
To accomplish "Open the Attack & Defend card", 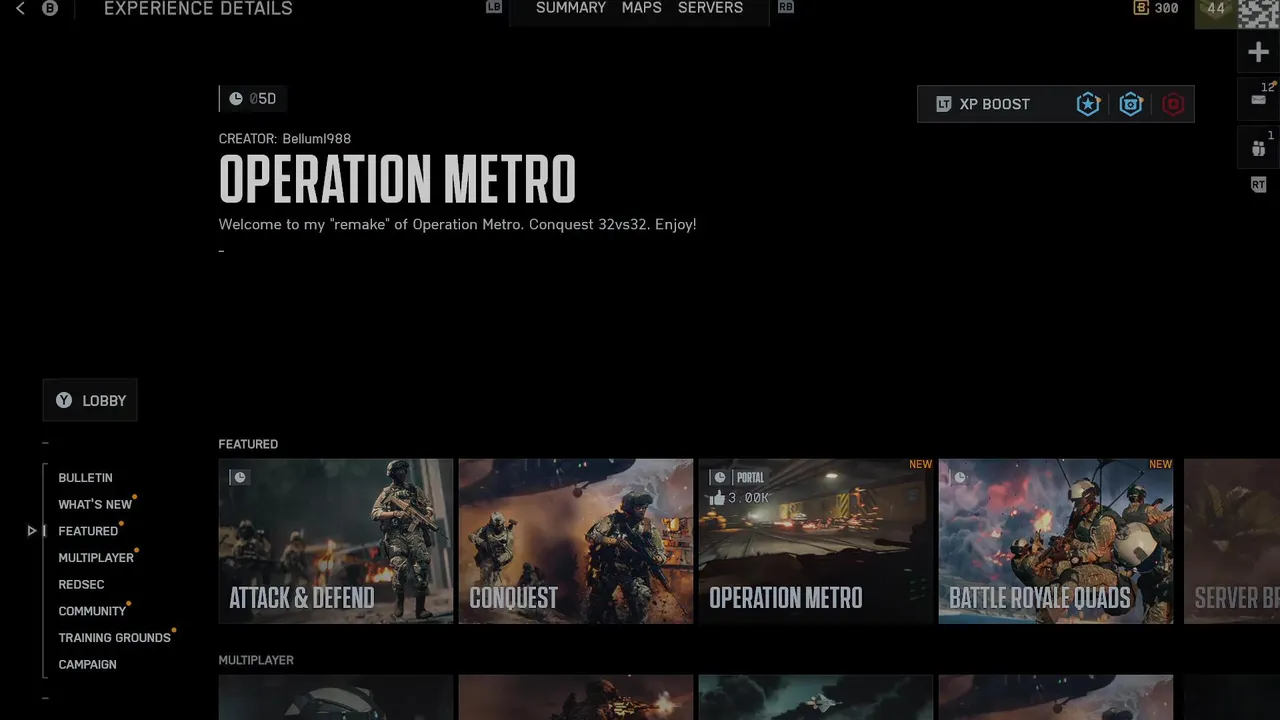I will tap(336, 541).
